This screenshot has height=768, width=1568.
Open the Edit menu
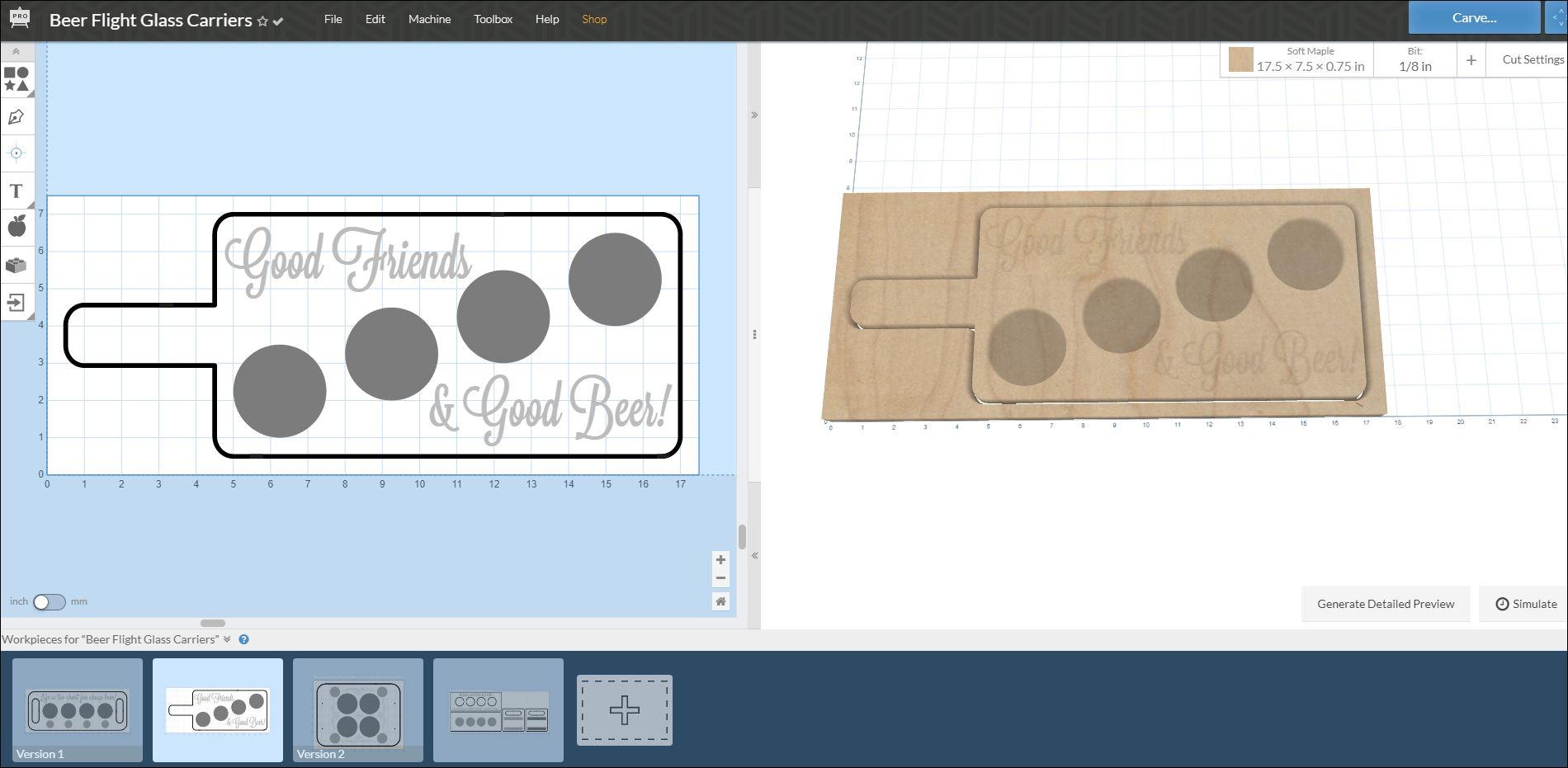click(x=375, y=19)
